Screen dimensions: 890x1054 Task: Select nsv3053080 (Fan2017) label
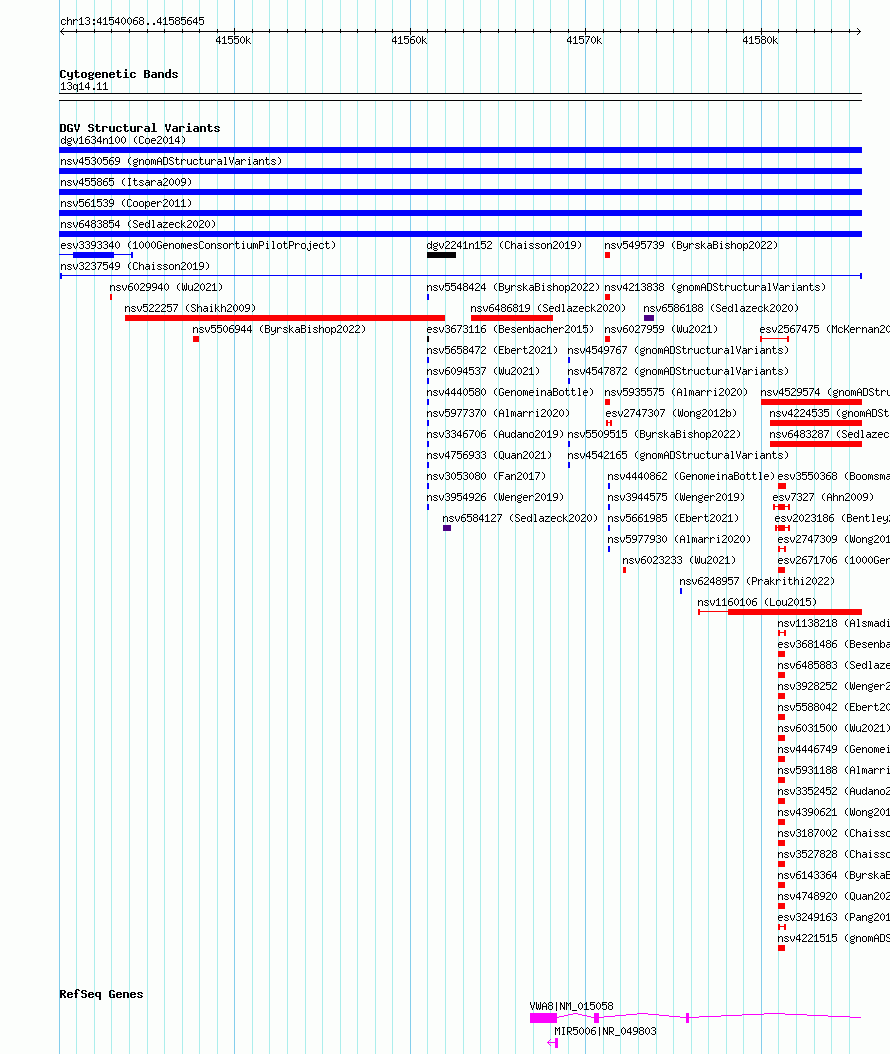pyautogui.click(x=486, y=476)
